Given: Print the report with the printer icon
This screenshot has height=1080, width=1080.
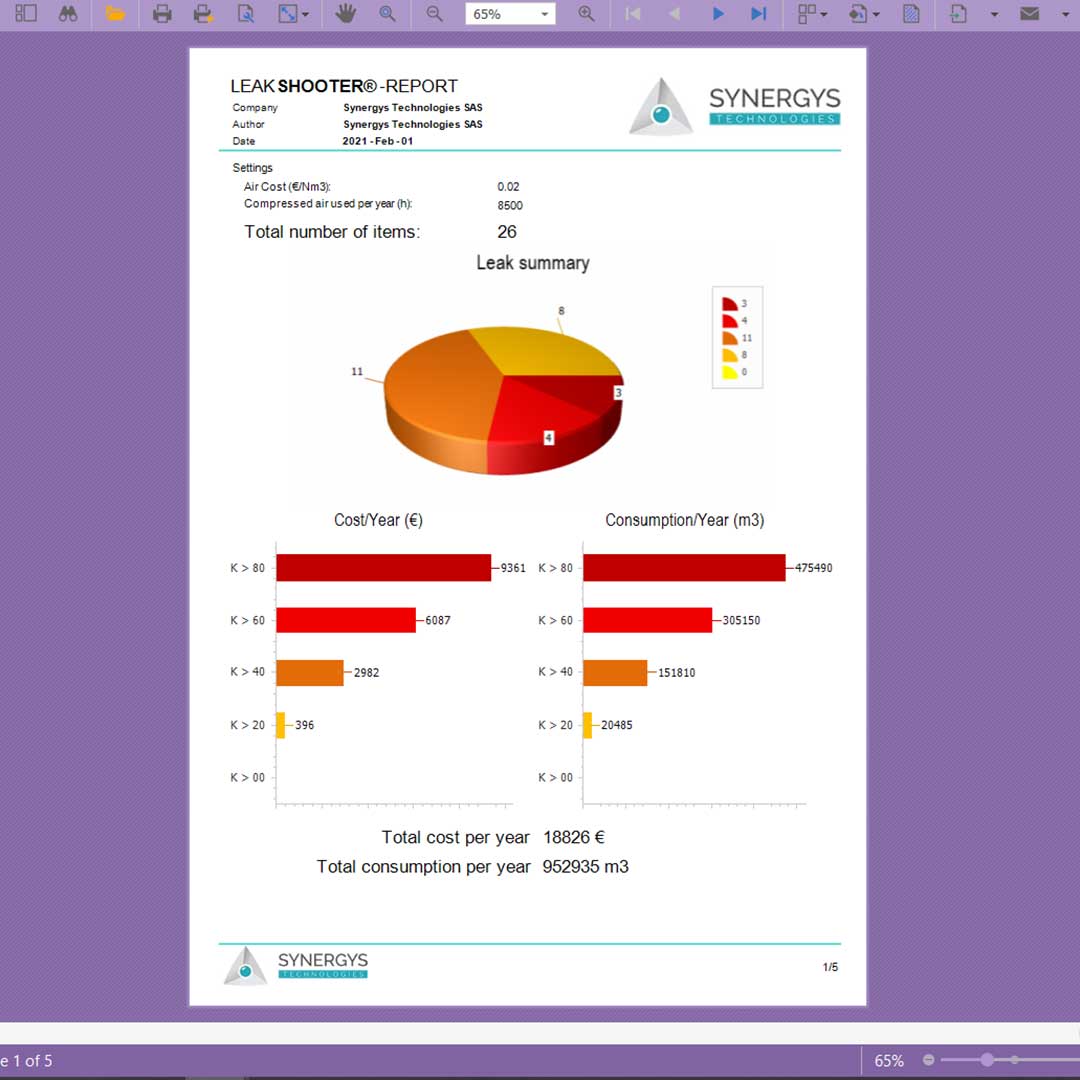Looking at the screenshot, I should [x=162, y=14].
